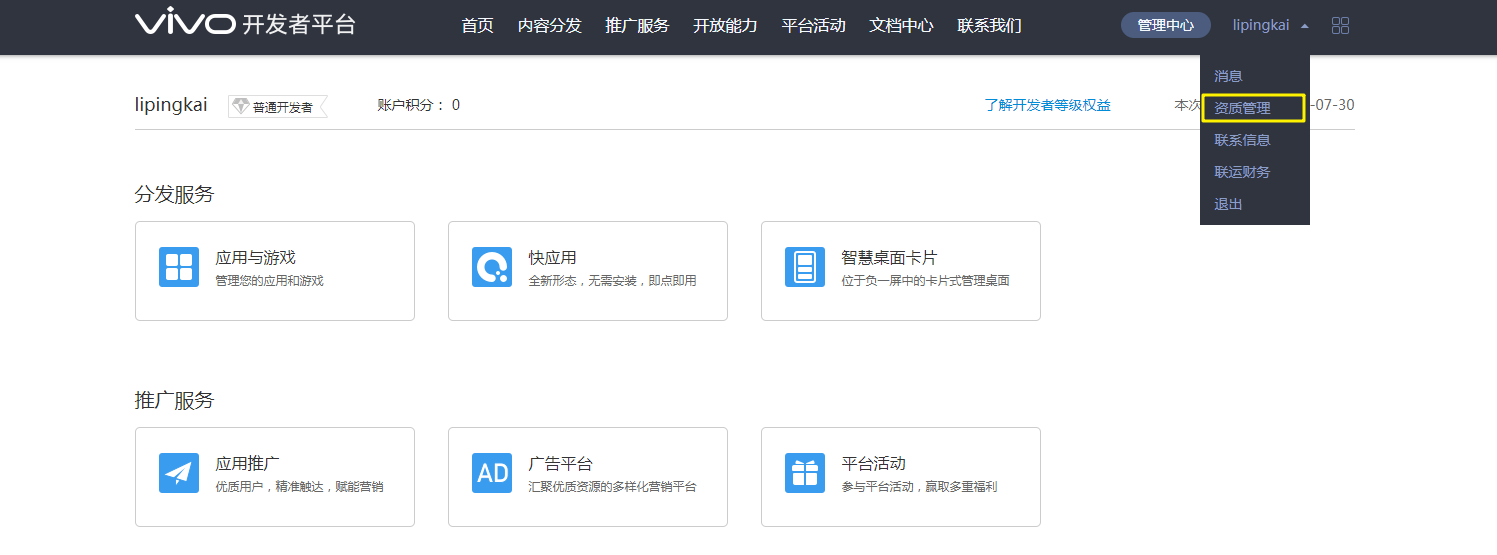Screen dimensions: 1497x555
Task: Click description 优质用户,精准触达,赋能营销
Action: click(299, 487)
